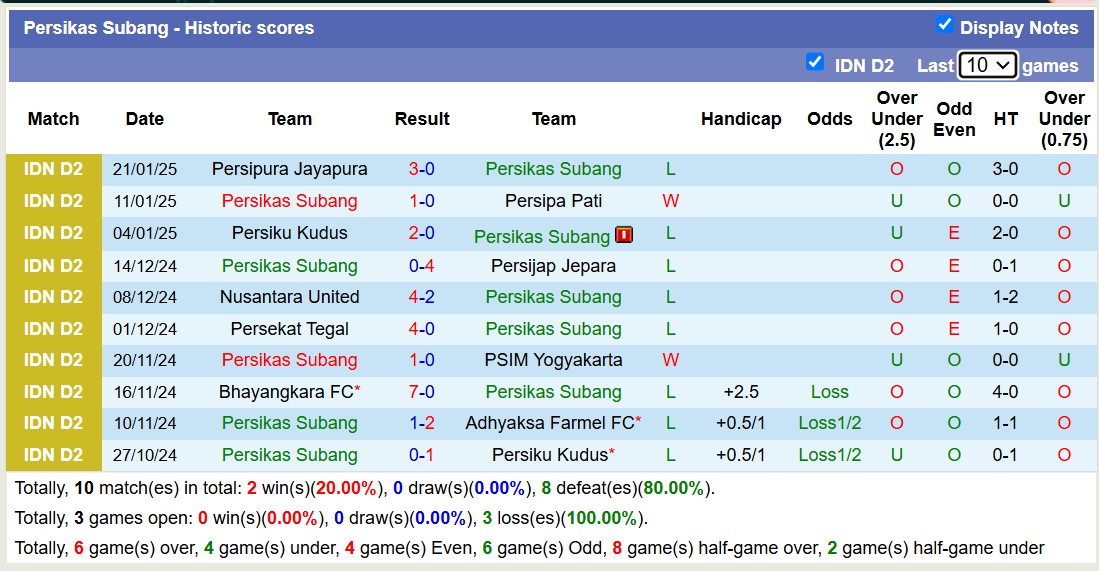Screen dimensions: 1099x571
Task: Click the red card icon beside Persikas Subang
Action: point(624,235)
